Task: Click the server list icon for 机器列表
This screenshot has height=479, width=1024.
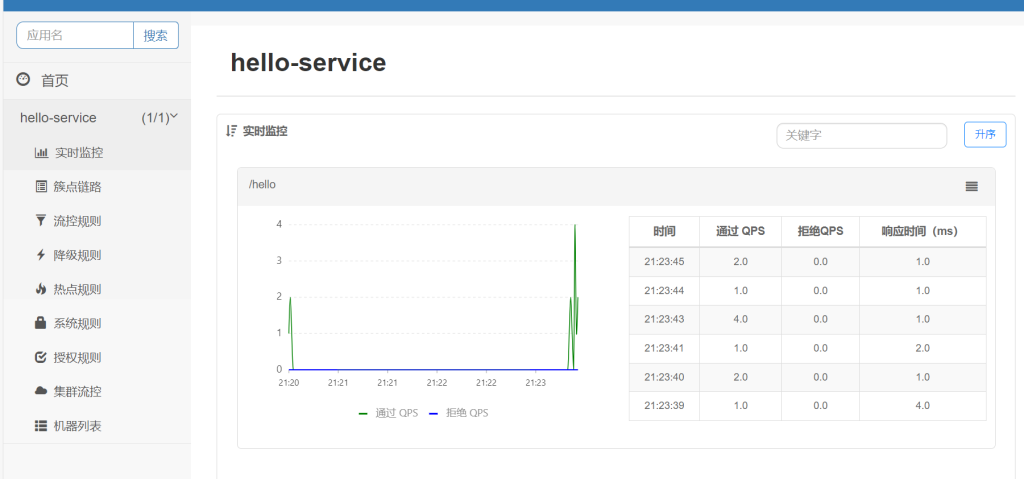Action: [x=41, y=425]
